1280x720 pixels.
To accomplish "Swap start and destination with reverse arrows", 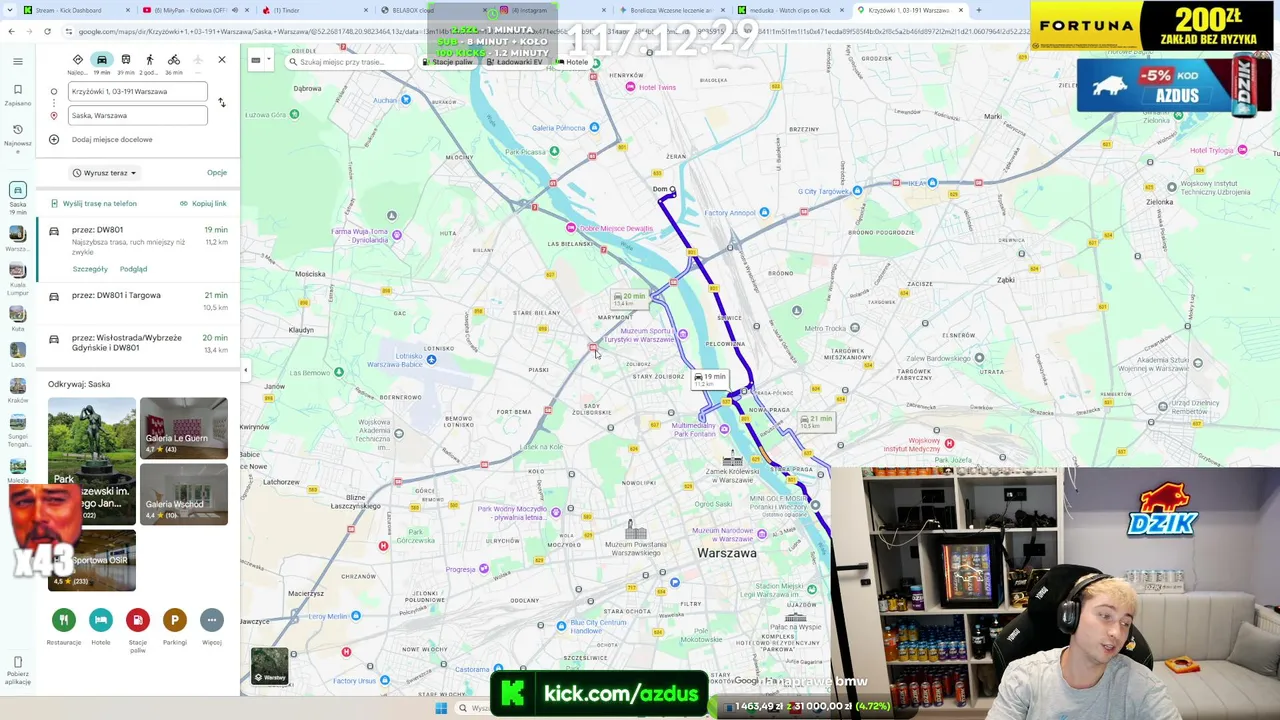I will tap(222, 103).
